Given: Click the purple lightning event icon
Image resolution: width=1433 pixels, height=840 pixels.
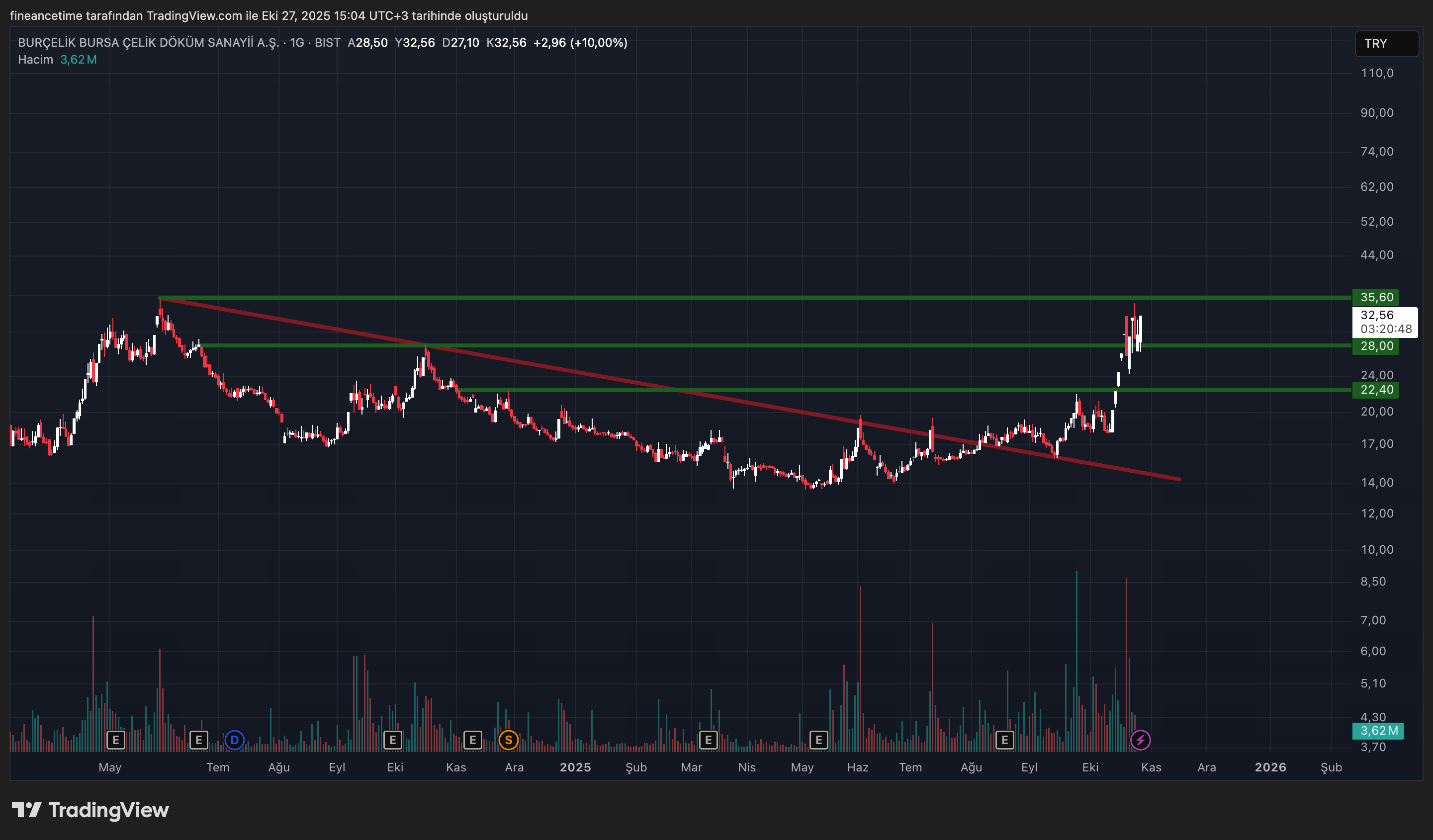Looking at the screenshot, I should pos(1140,740).
